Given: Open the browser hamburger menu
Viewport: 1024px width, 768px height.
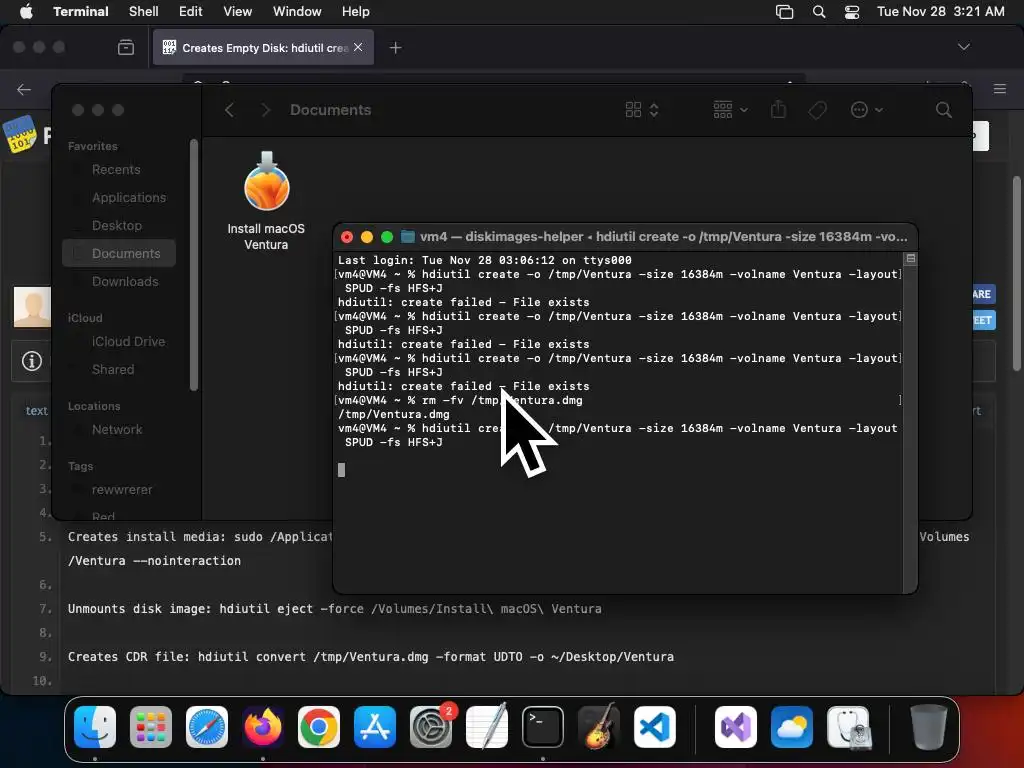Looking at the screenshot, I should pos(1000,89).
